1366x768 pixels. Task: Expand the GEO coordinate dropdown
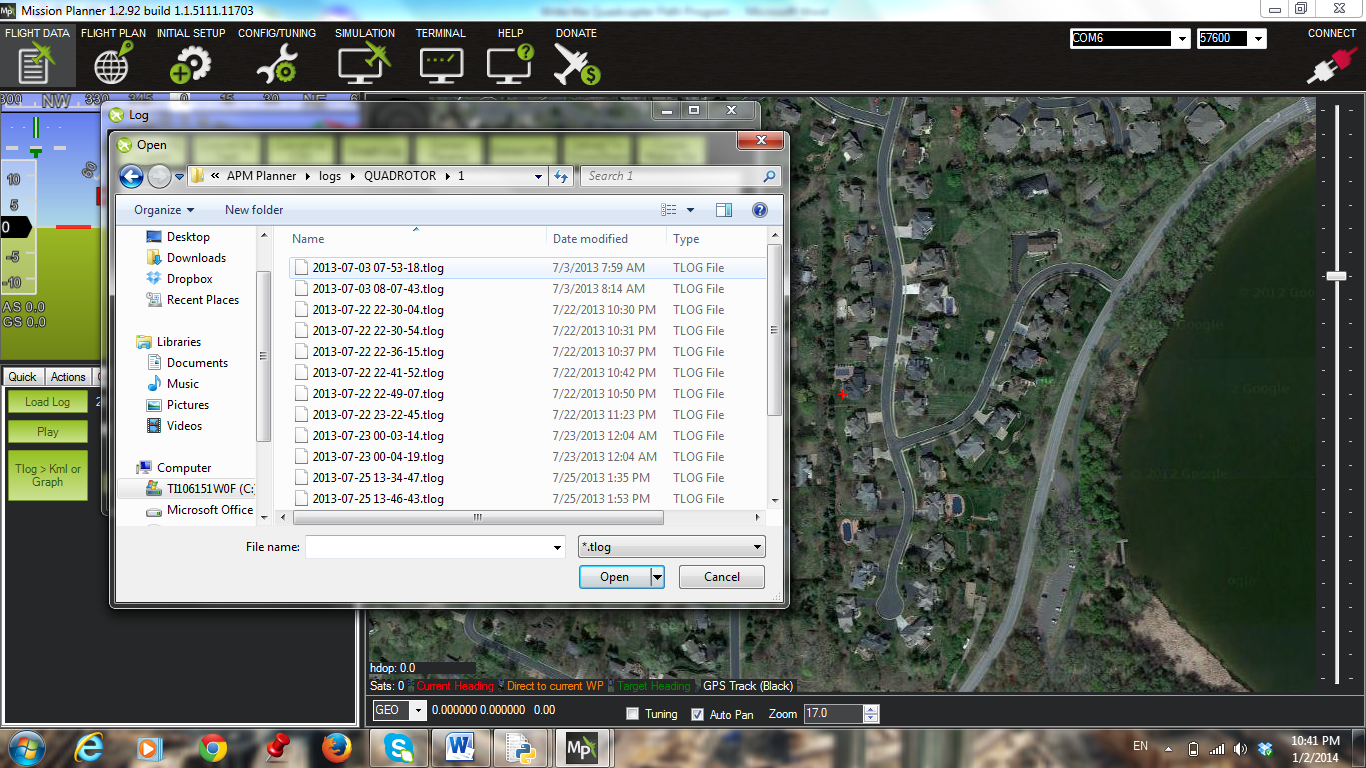418,710
